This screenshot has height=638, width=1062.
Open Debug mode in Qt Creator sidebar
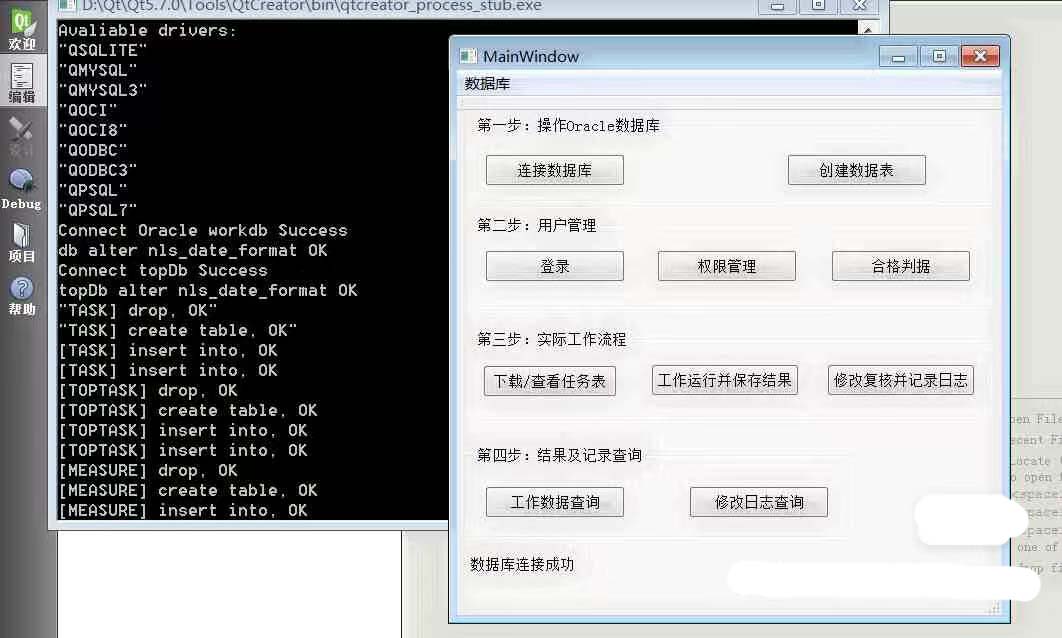22,189
